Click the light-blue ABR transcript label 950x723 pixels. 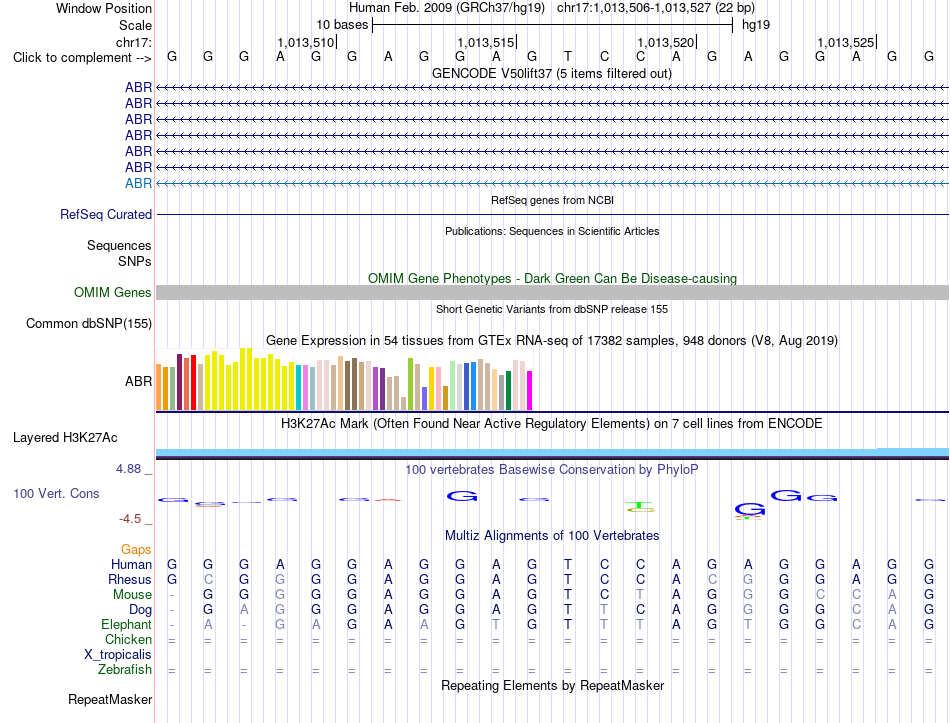pyautogui.click(x=138, y=184)
